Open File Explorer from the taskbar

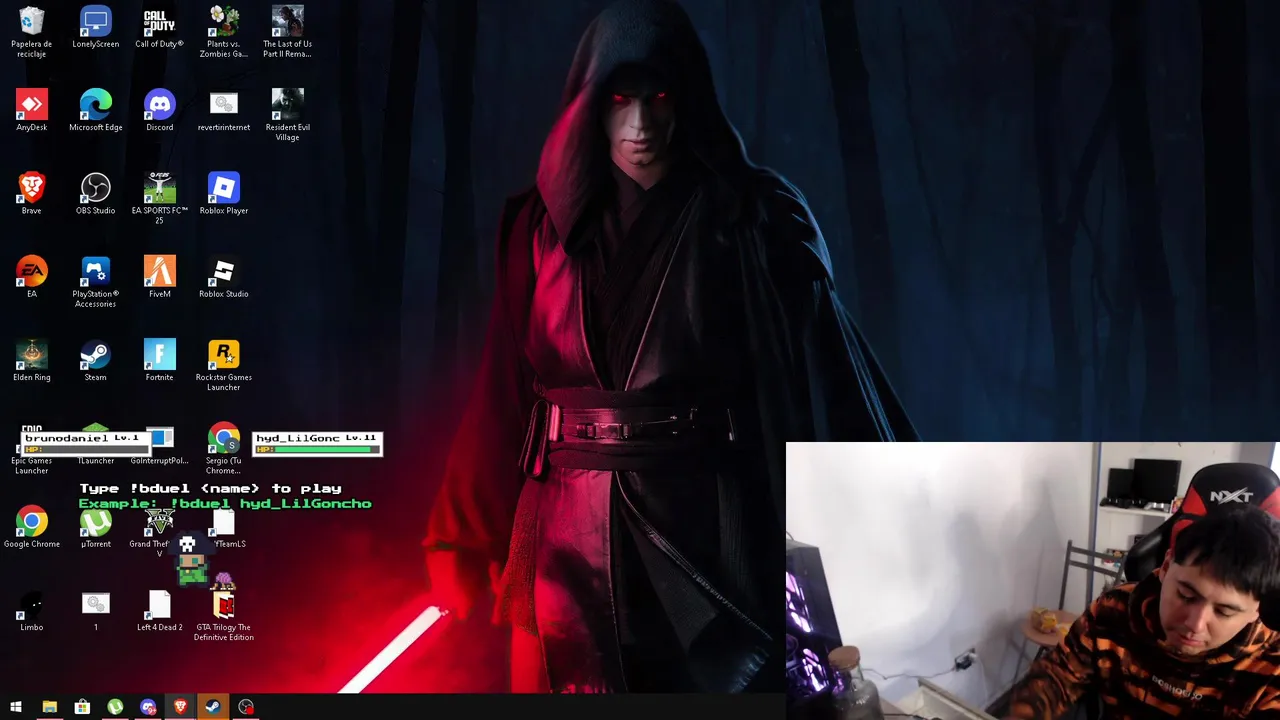tap(49, 707)
